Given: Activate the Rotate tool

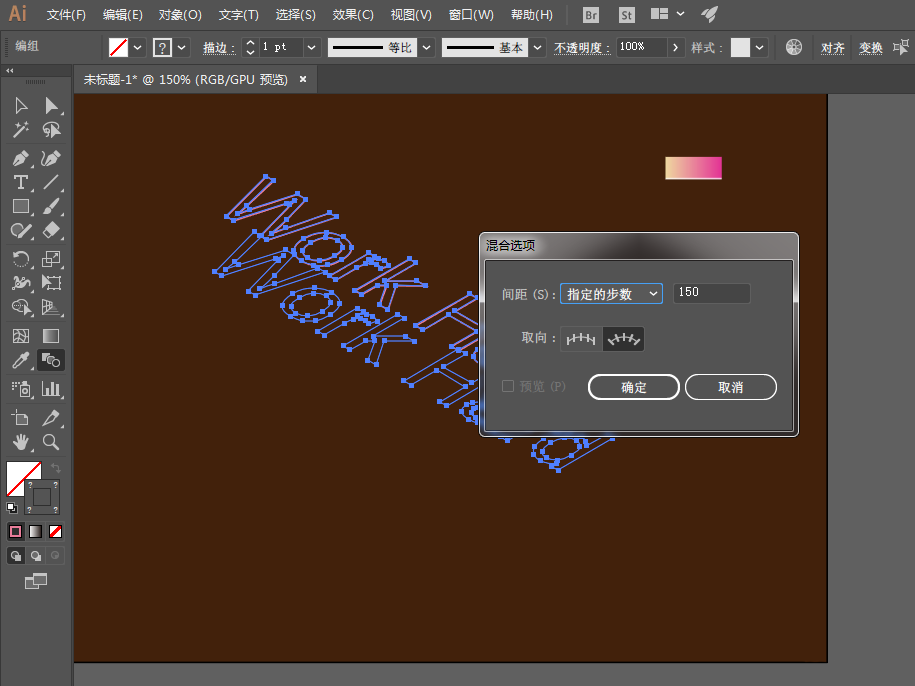Looking at the screenshot, I should 21,258.
